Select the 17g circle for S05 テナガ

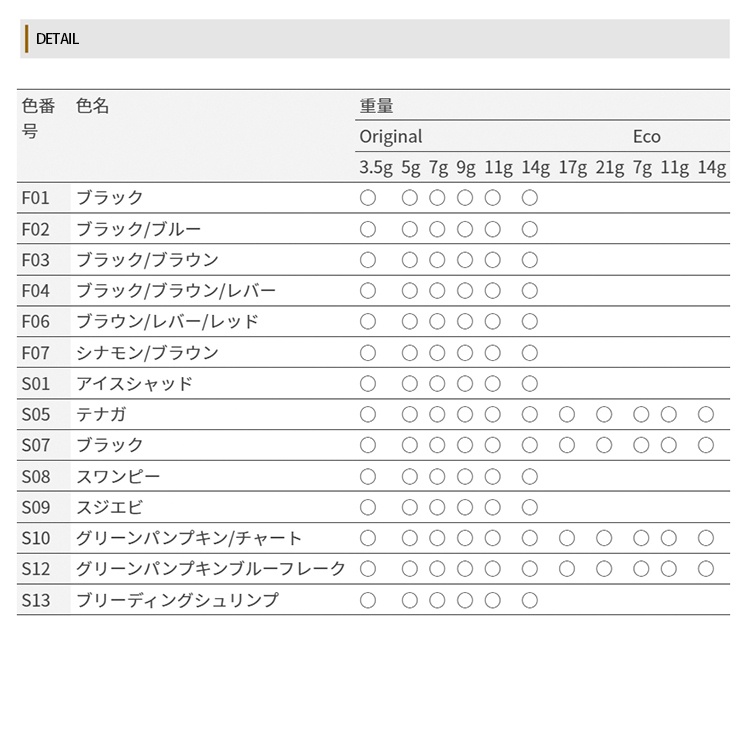[x=567, y=414]
